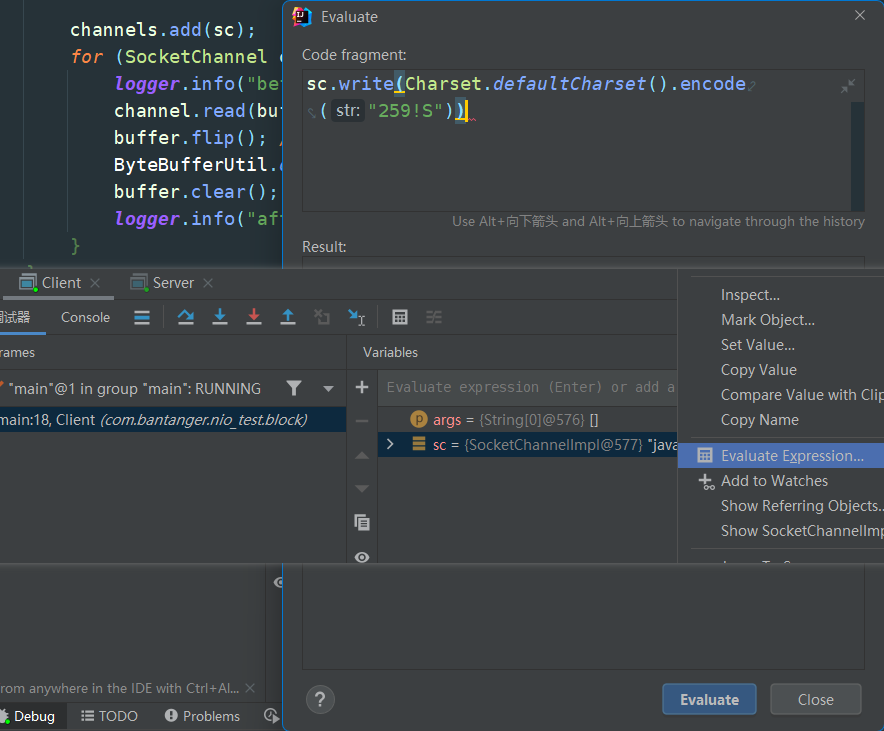Screen dimensions: 884x731
Task: Select Evaluate Expression... from context menu
Action: 791,456
